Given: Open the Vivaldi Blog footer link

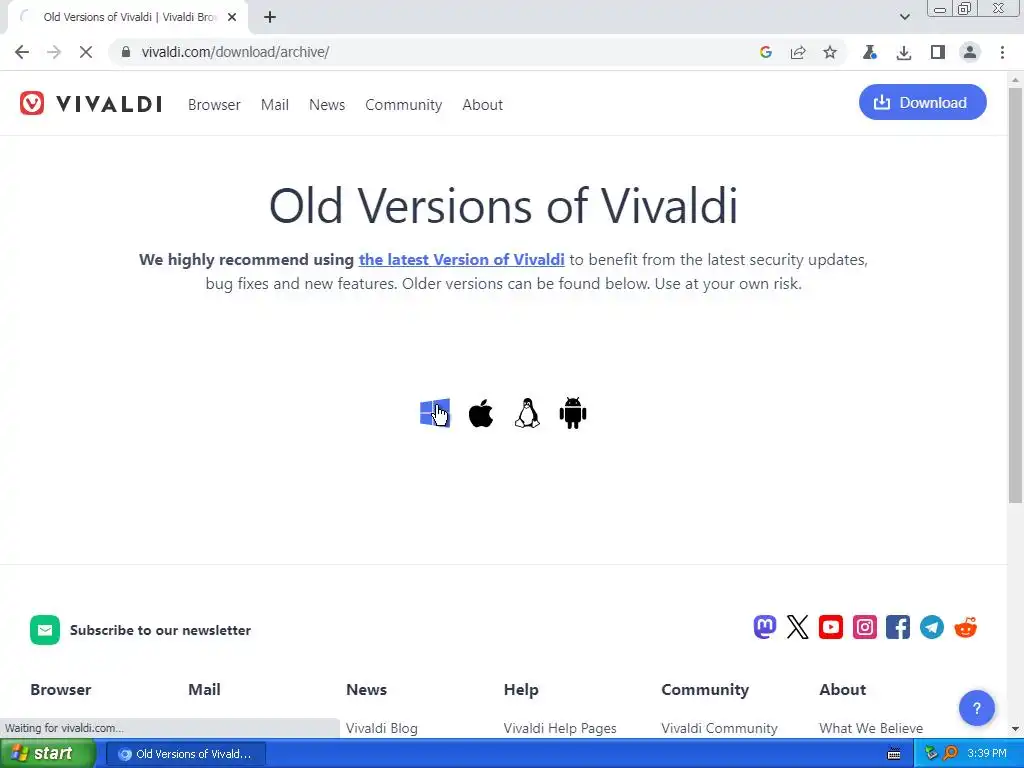Looking at the screenshot, I should coord(381,728).
